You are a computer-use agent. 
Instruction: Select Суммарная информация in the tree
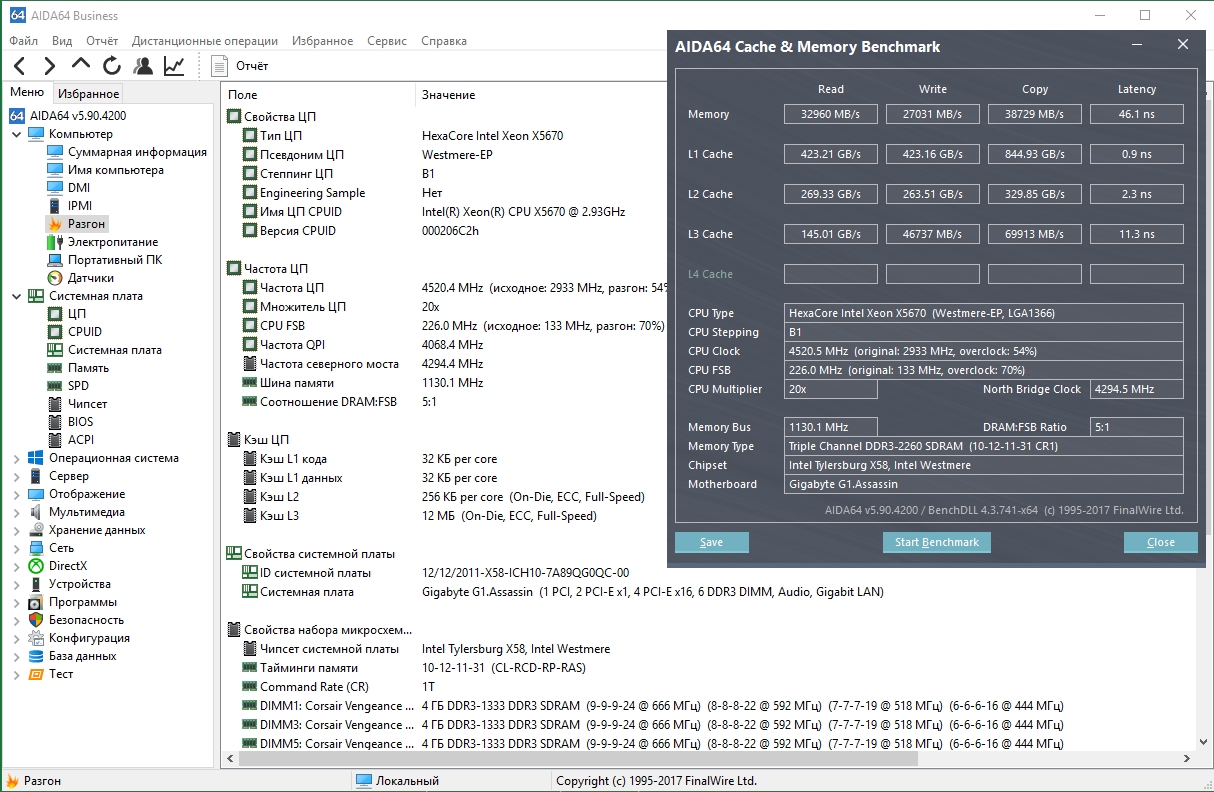click(x=137, y=152)
